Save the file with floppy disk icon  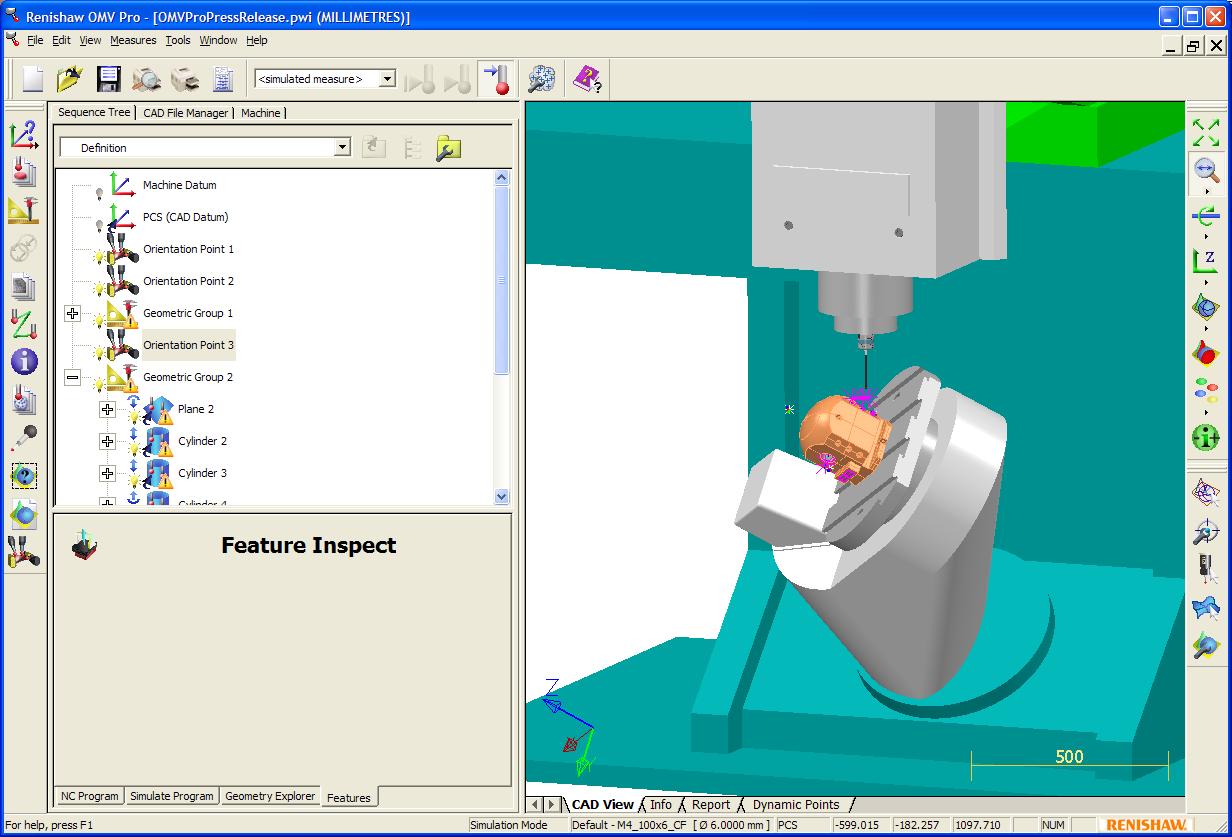click(108, 79)
